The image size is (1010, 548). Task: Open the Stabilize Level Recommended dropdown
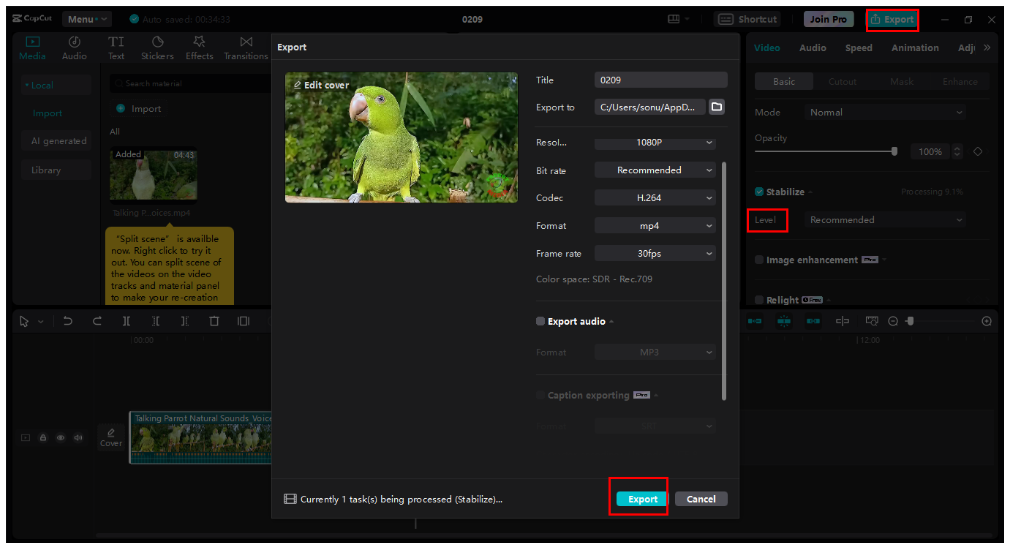click(x=884, y=220)
